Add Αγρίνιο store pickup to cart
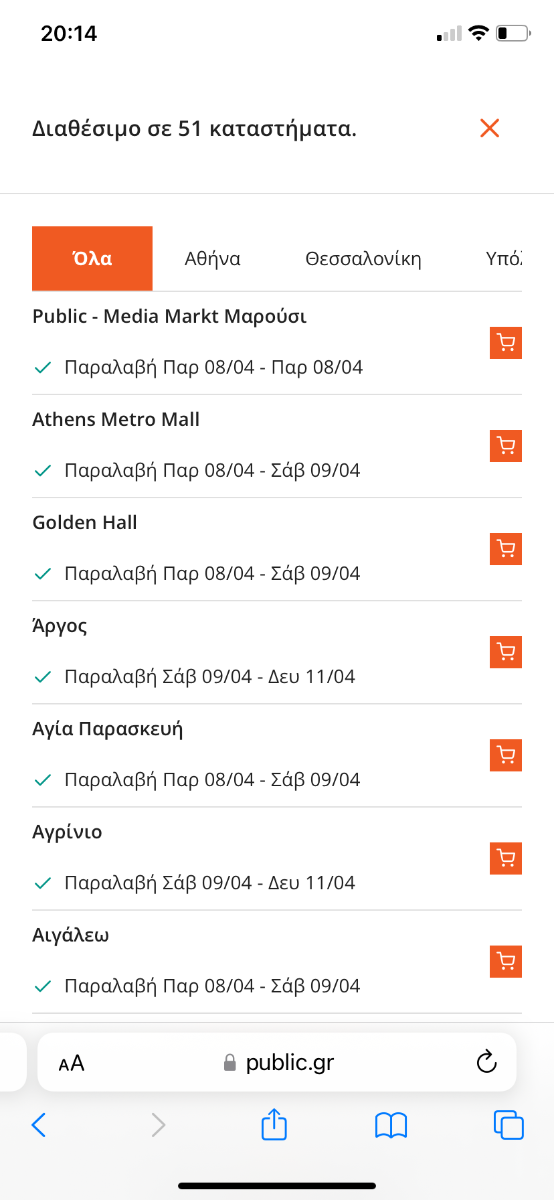 pos(506,858)
